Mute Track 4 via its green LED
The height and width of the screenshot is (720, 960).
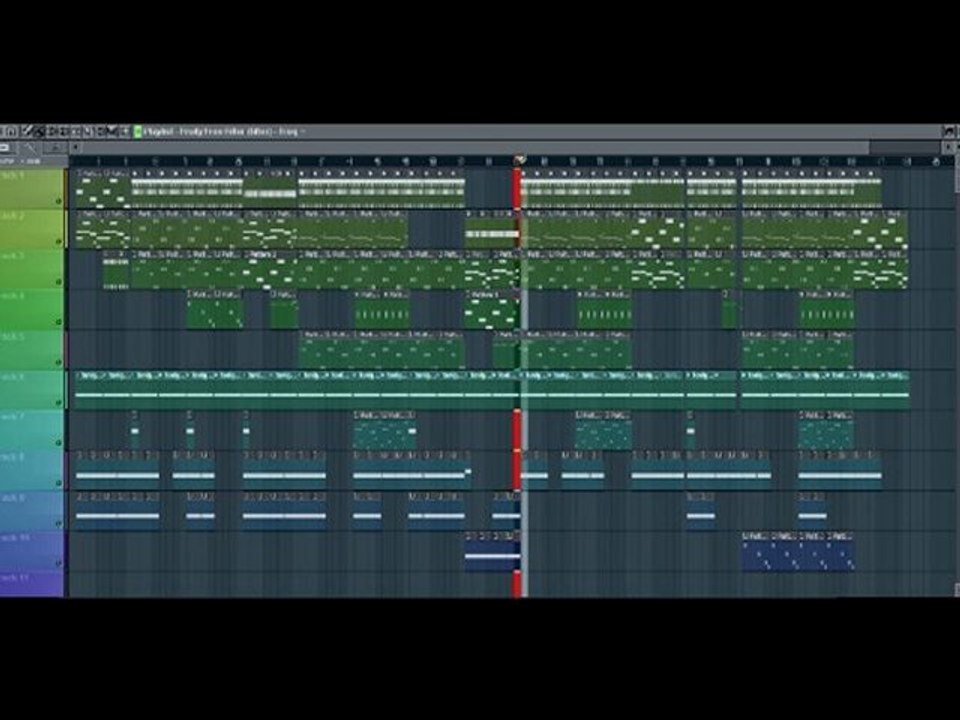pos(59,321)
